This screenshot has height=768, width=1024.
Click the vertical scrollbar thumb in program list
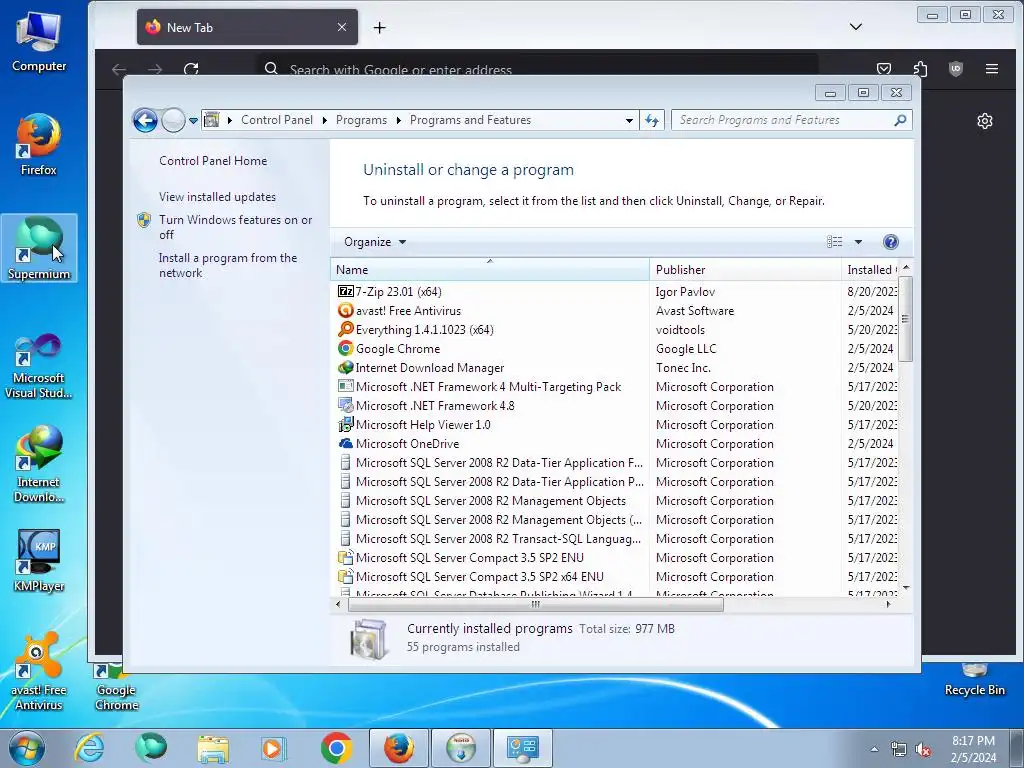(905, 319)
